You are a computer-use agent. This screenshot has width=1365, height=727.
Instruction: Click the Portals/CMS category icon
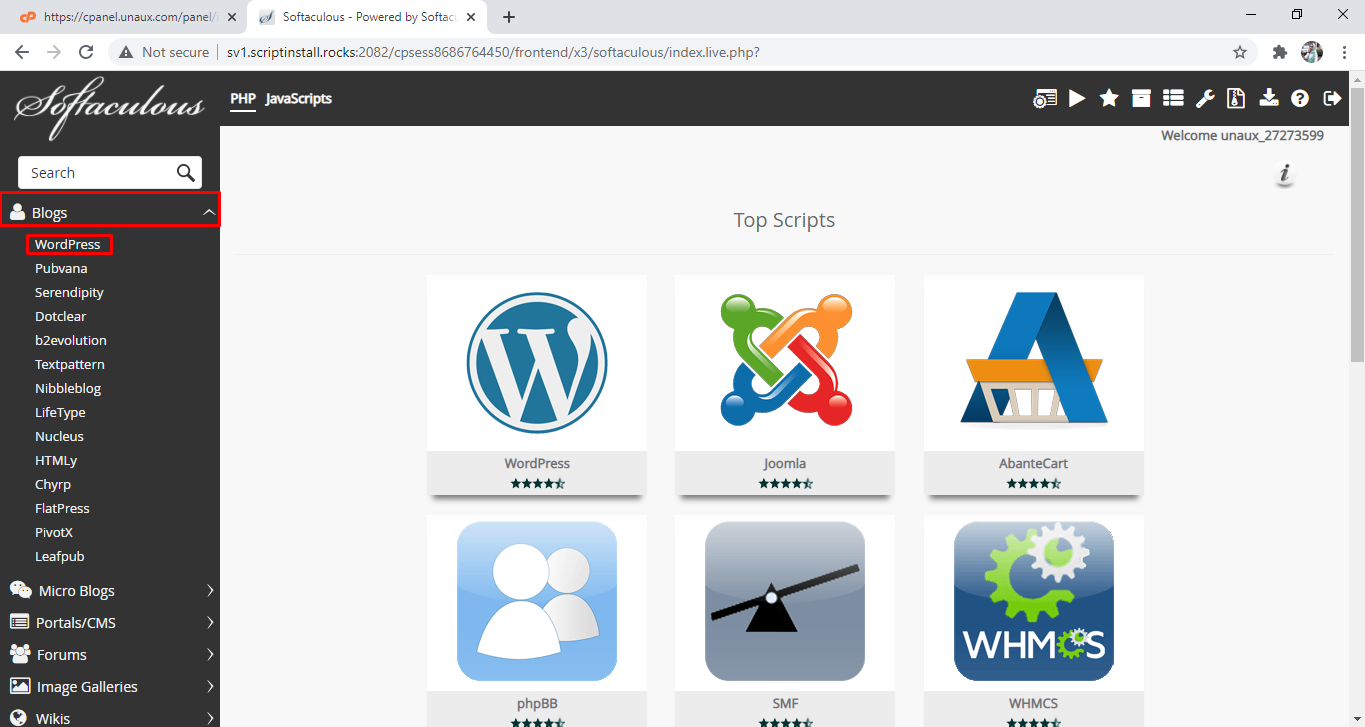tap(19, 622)
